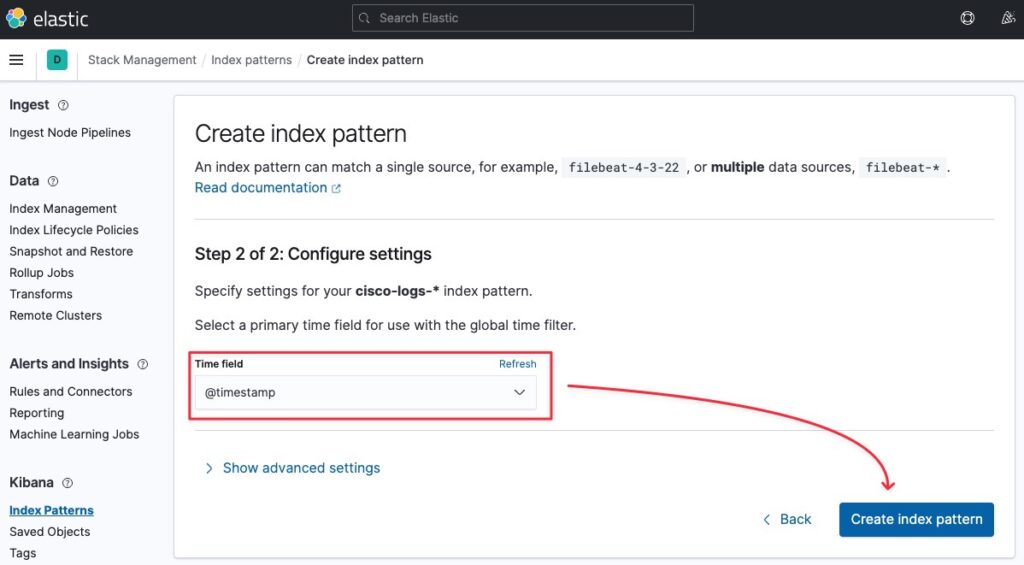
Task: Click the cisco-logs-* pattern name
Action: (397, 291)
